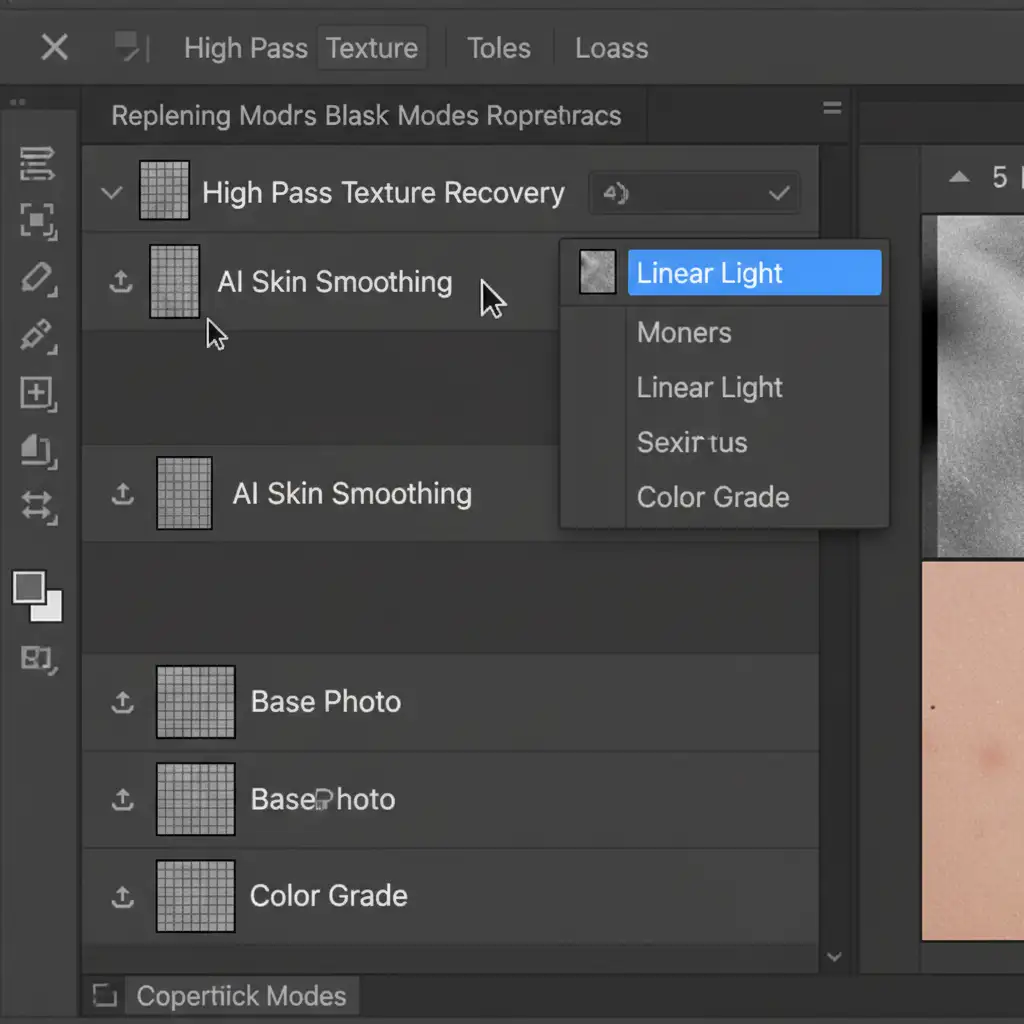Click the upload icon beside Color Grade layer

tap(121, 897)
